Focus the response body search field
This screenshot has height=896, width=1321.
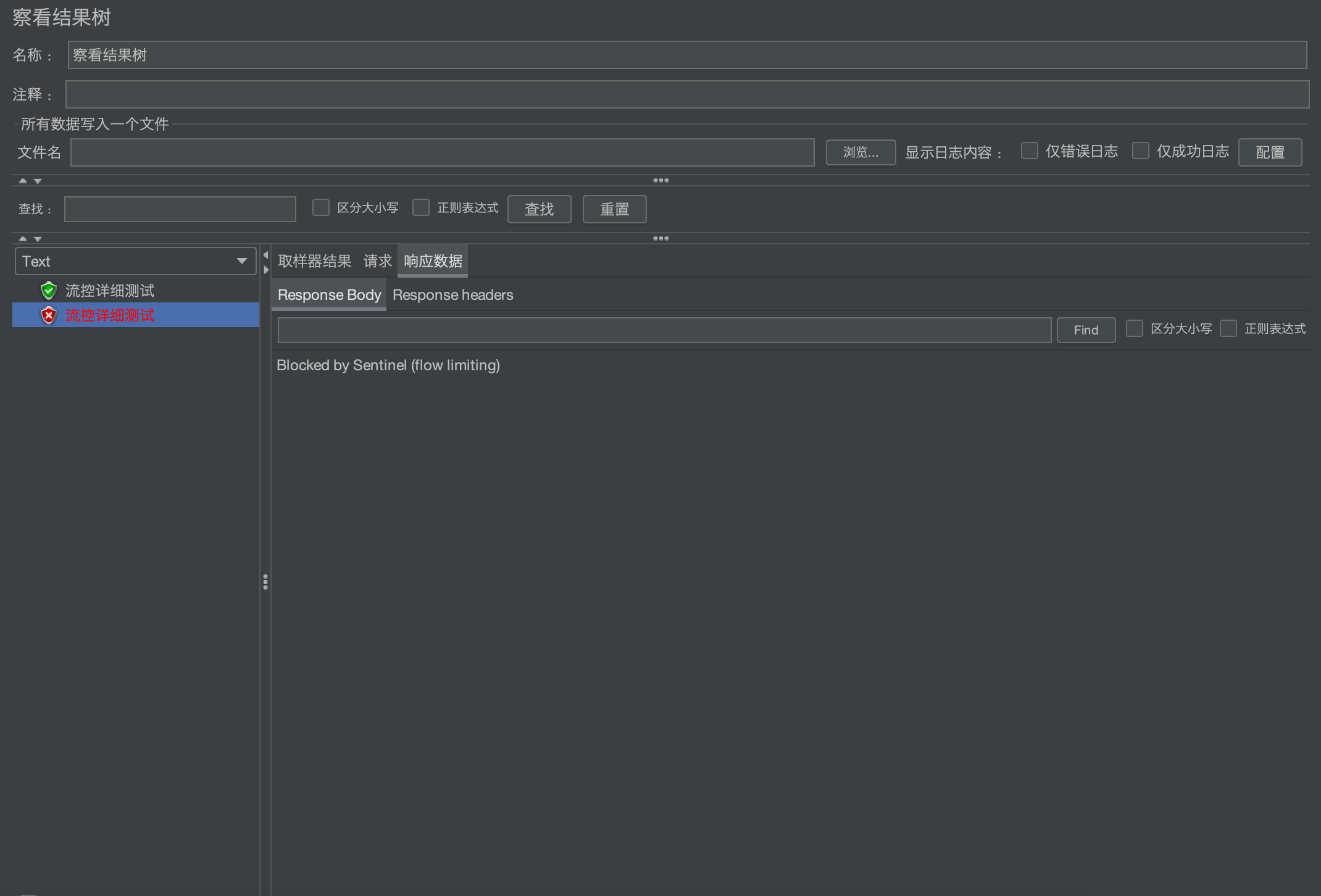coord(664,330)
